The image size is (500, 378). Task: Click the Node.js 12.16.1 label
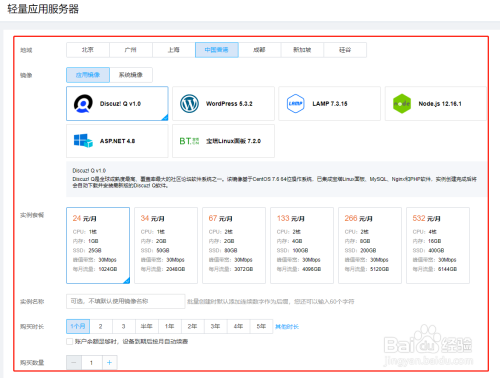[440, 104]
